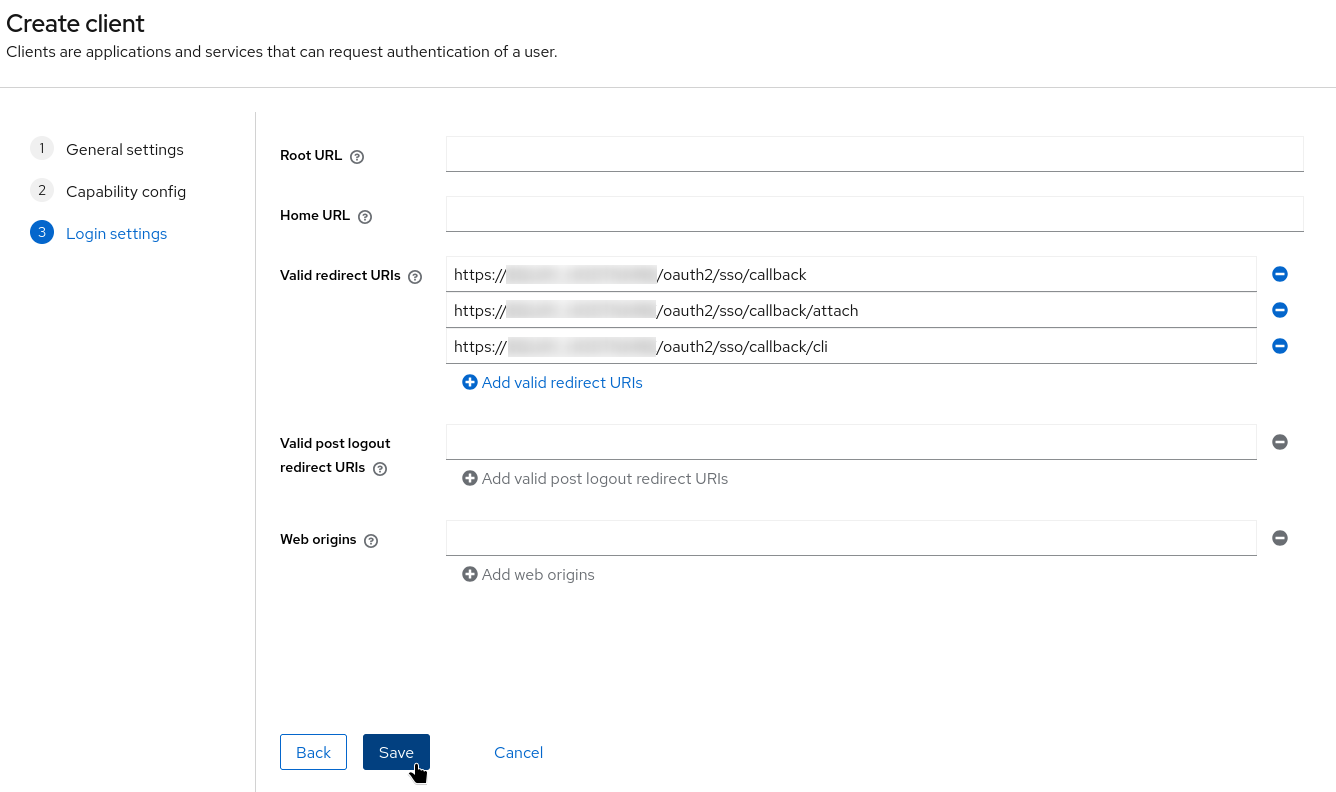Screen dimensions: 1336x792
Task: Cancel client creation
Action: click(518, 752)
